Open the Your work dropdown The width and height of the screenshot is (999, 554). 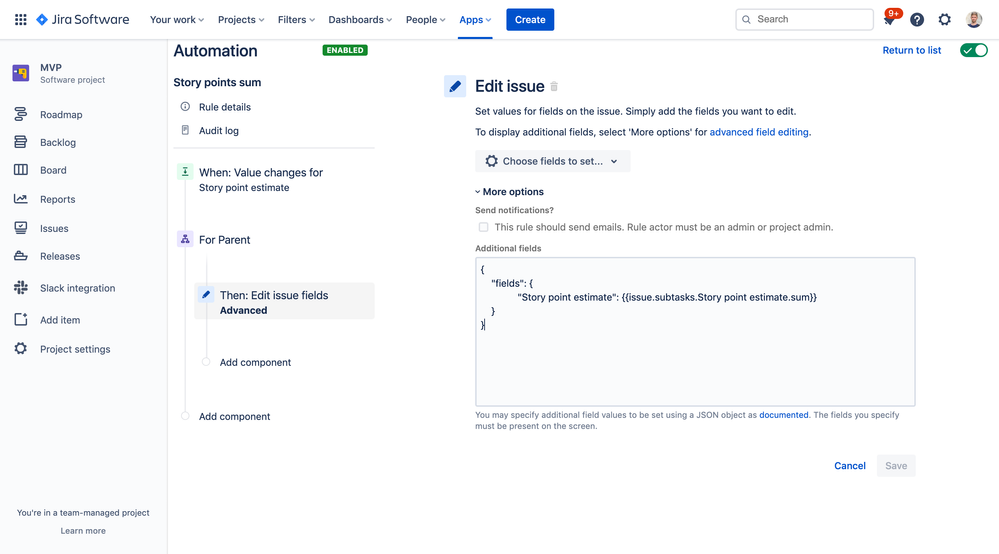click(x=176, y=20)
